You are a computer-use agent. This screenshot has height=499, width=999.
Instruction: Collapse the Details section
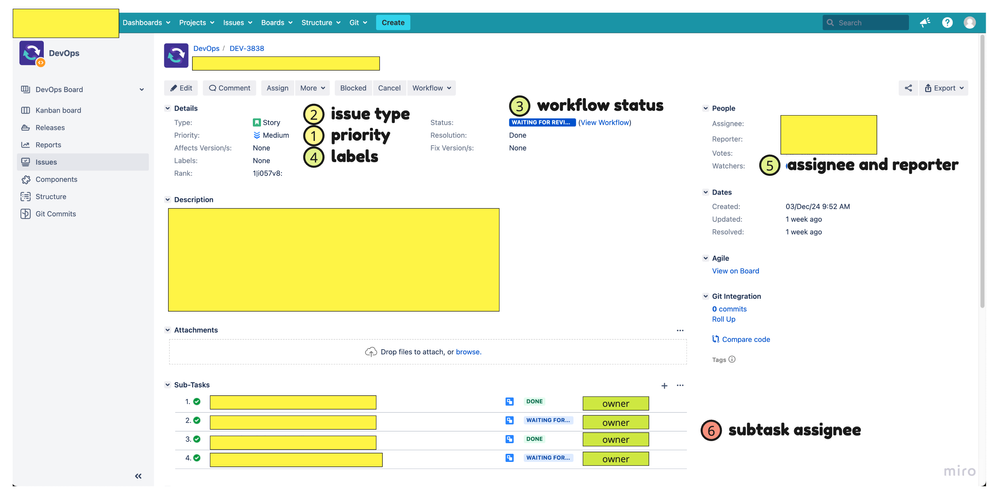[168, 108]
